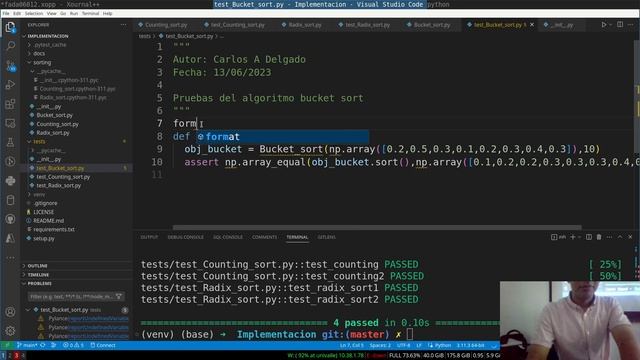Open the GITLENS panel tab

327,237
